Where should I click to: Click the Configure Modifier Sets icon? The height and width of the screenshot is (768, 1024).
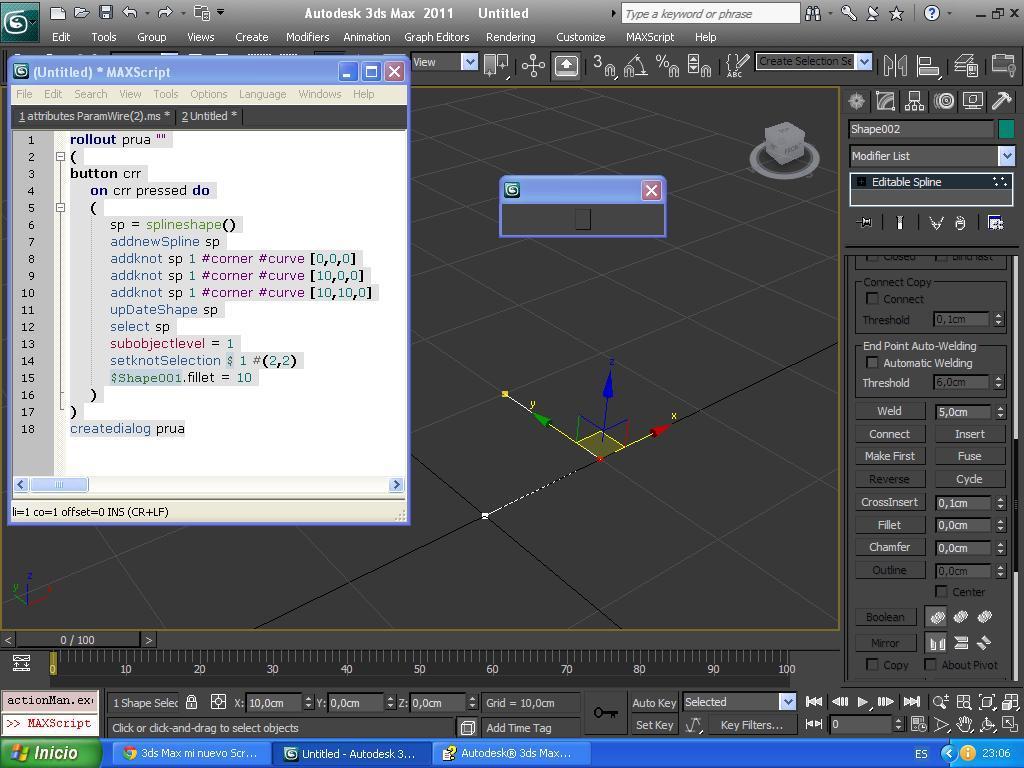coord(995,223)
